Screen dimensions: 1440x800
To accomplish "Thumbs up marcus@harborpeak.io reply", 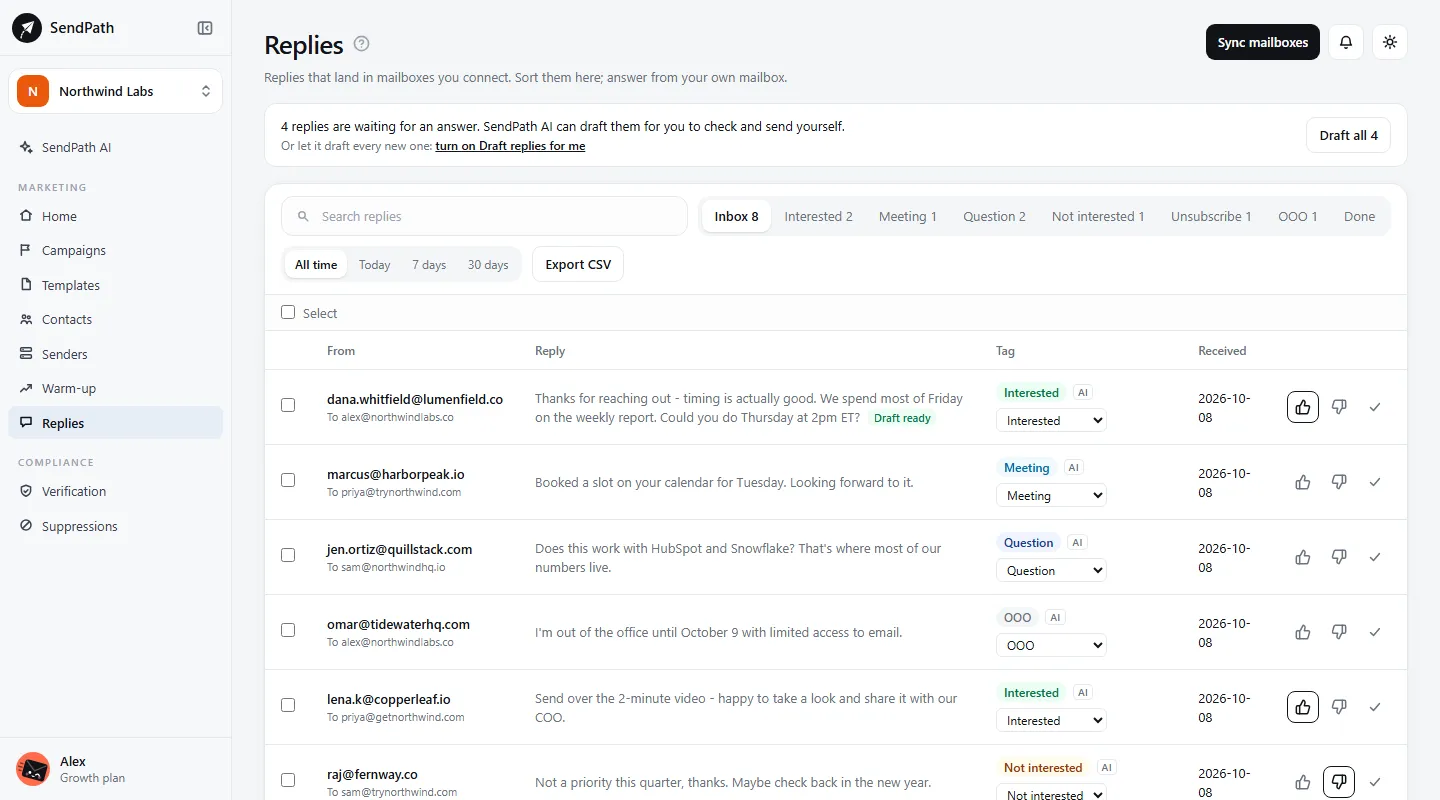I will (1303, 482).
